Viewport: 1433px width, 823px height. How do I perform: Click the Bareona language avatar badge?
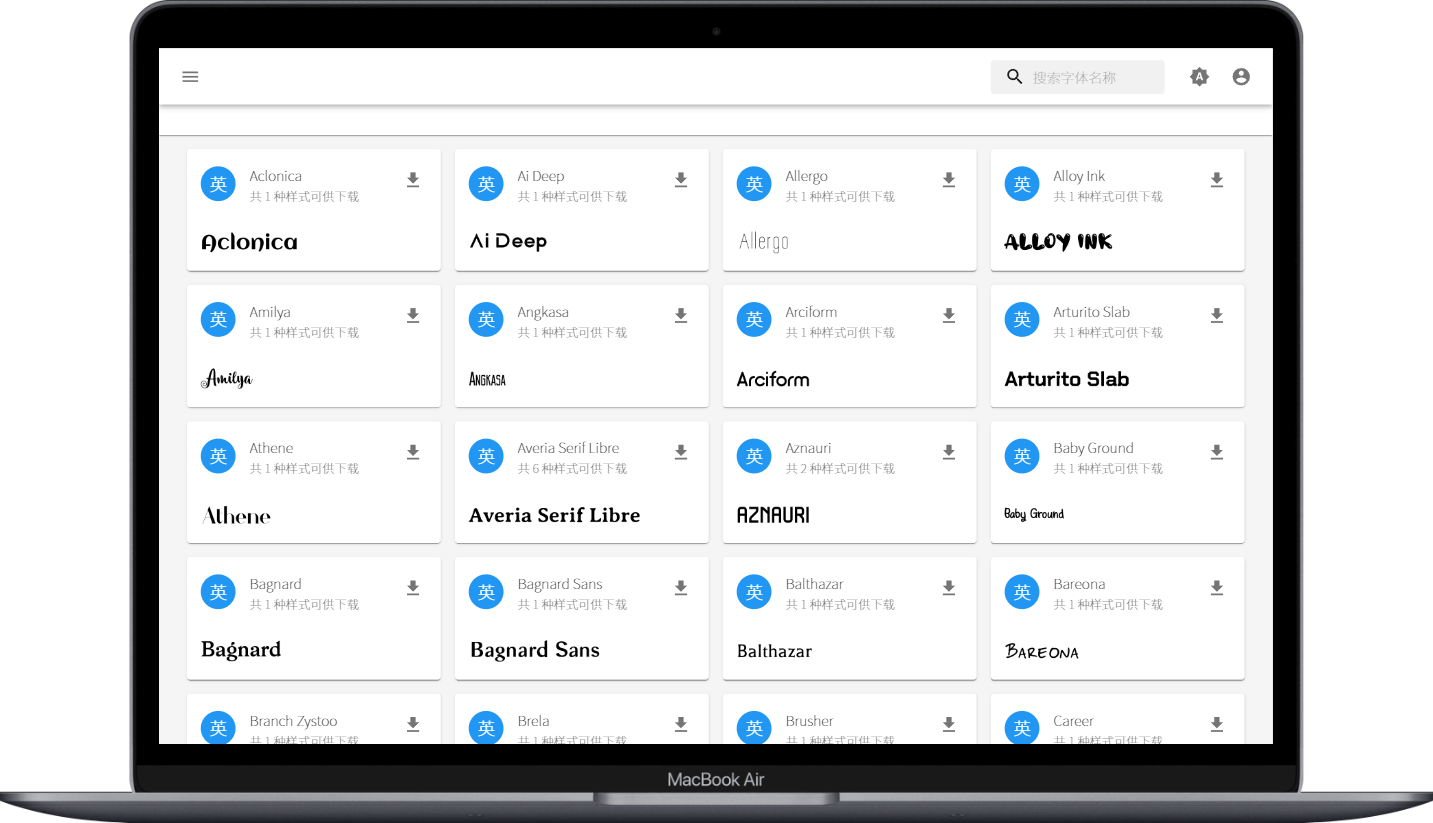click(x=1022, y=592)
